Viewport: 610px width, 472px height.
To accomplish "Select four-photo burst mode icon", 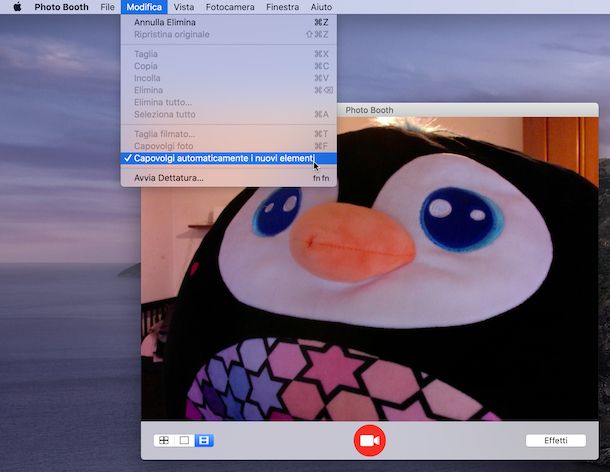I will (164, 440).
